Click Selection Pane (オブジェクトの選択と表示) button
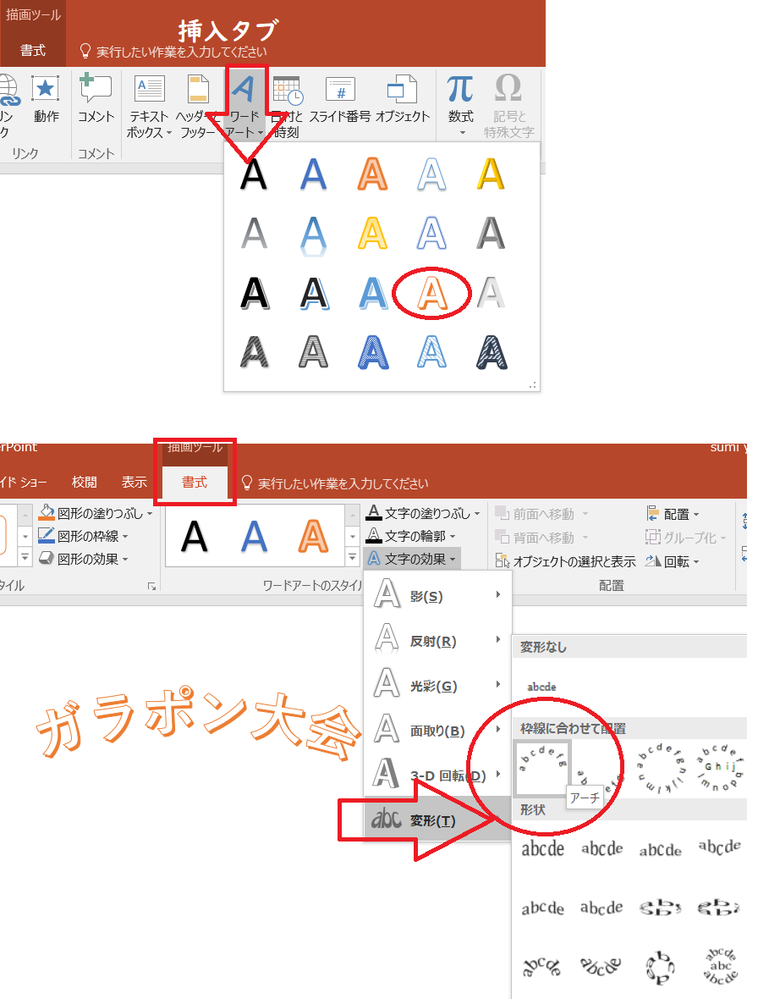758x999 pixels. (567, 561)
